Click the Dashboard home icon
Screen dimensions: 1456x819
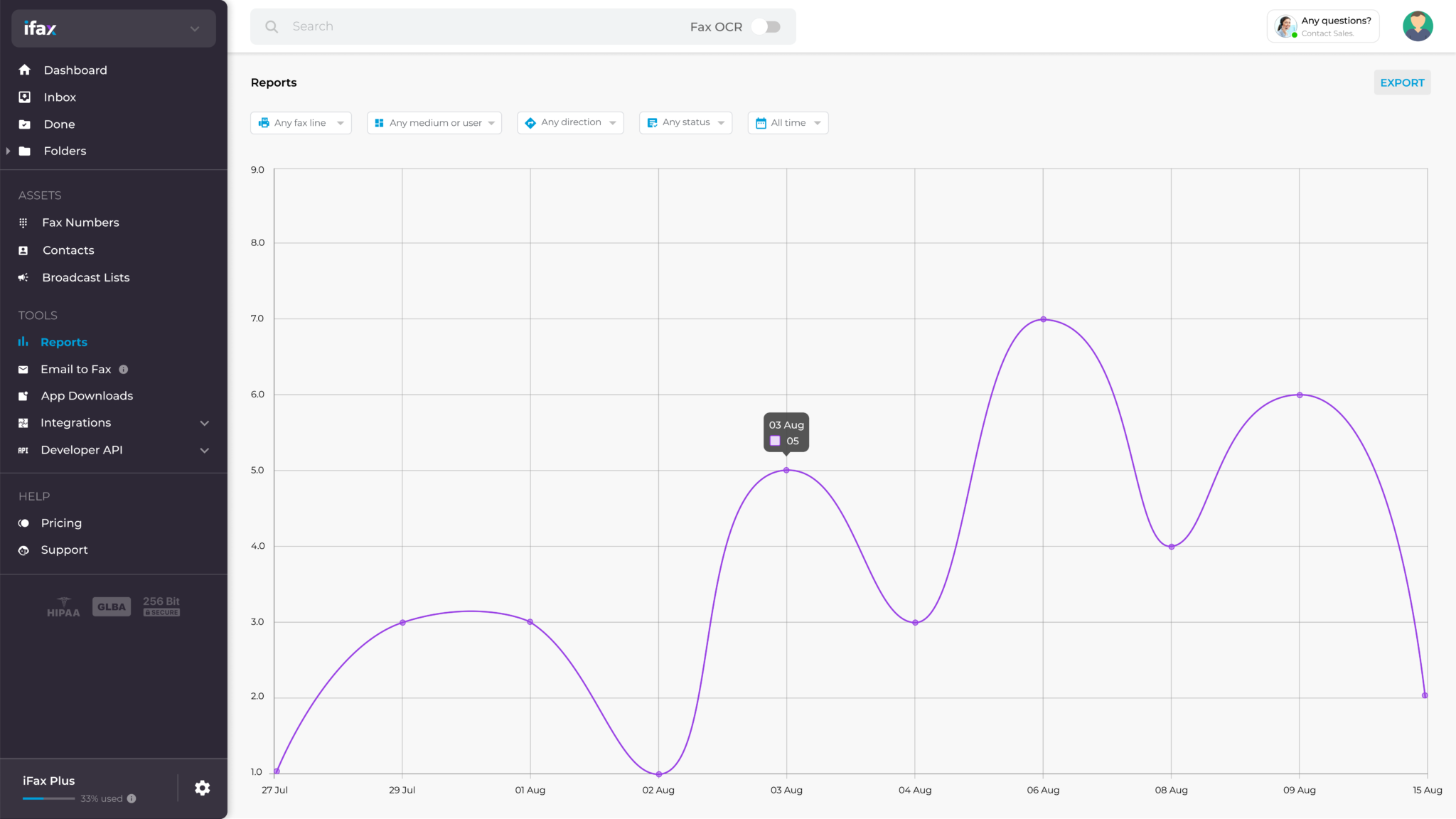click(x=25, y=70)
